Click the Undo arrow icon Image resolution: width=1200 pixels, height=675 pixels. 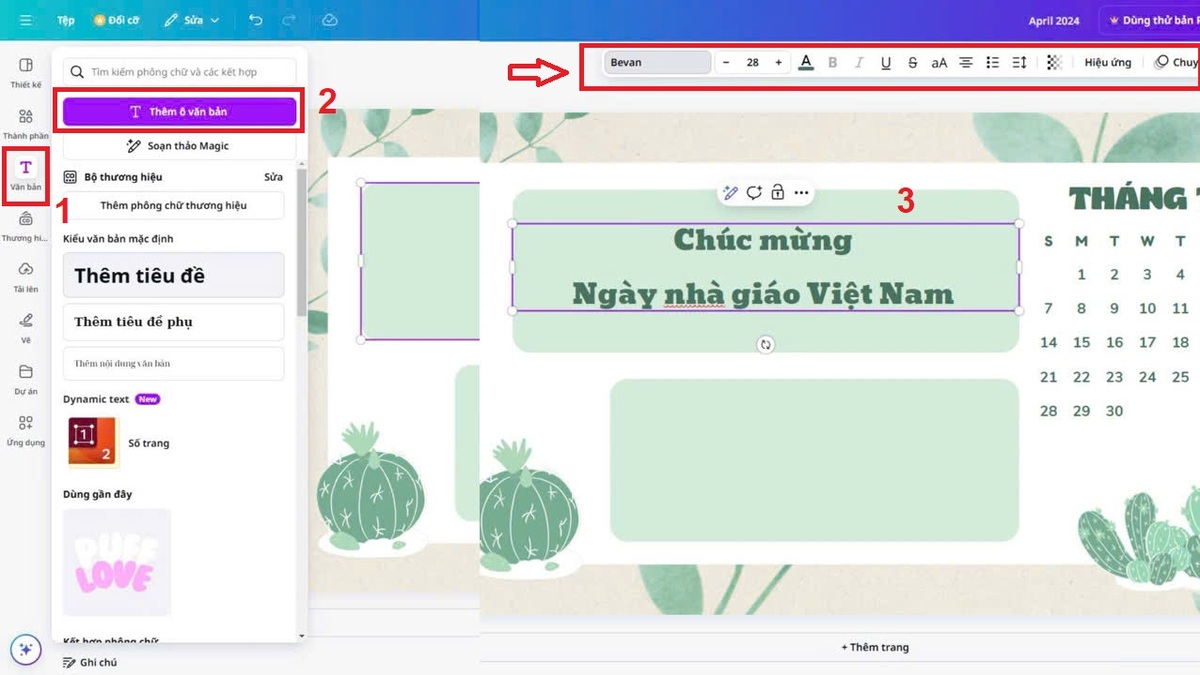tap(254, 19)
